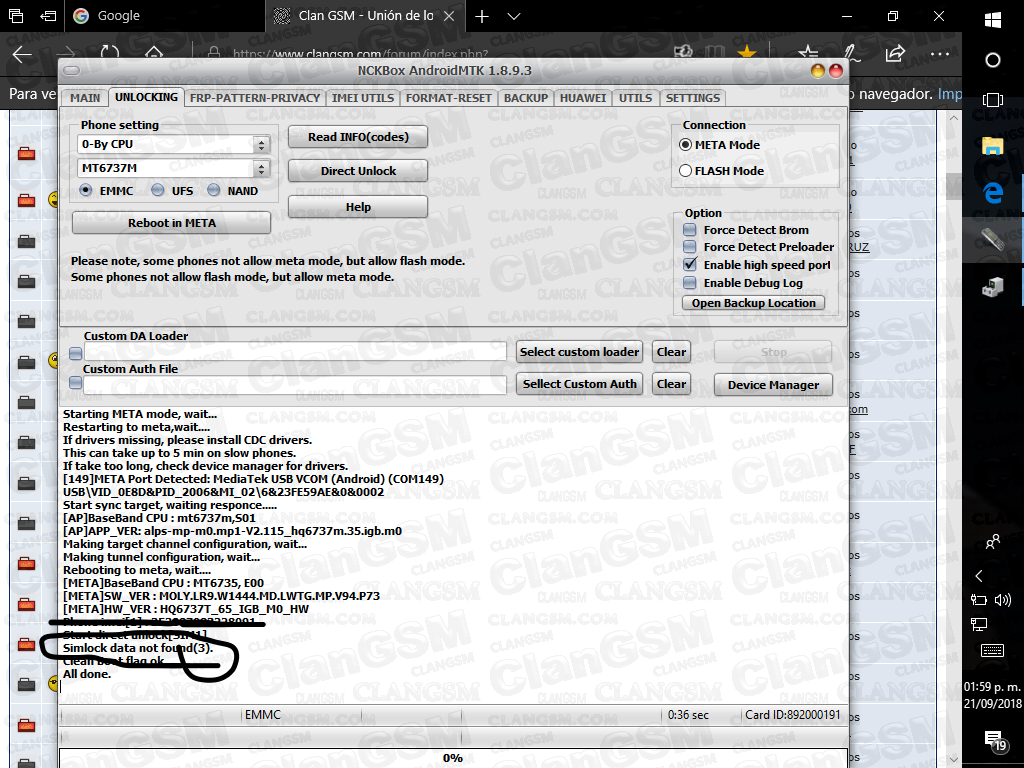Tick the Custom DA Loader checkbox
This screenshot has width=1024, height=768.
pos(76,353)
